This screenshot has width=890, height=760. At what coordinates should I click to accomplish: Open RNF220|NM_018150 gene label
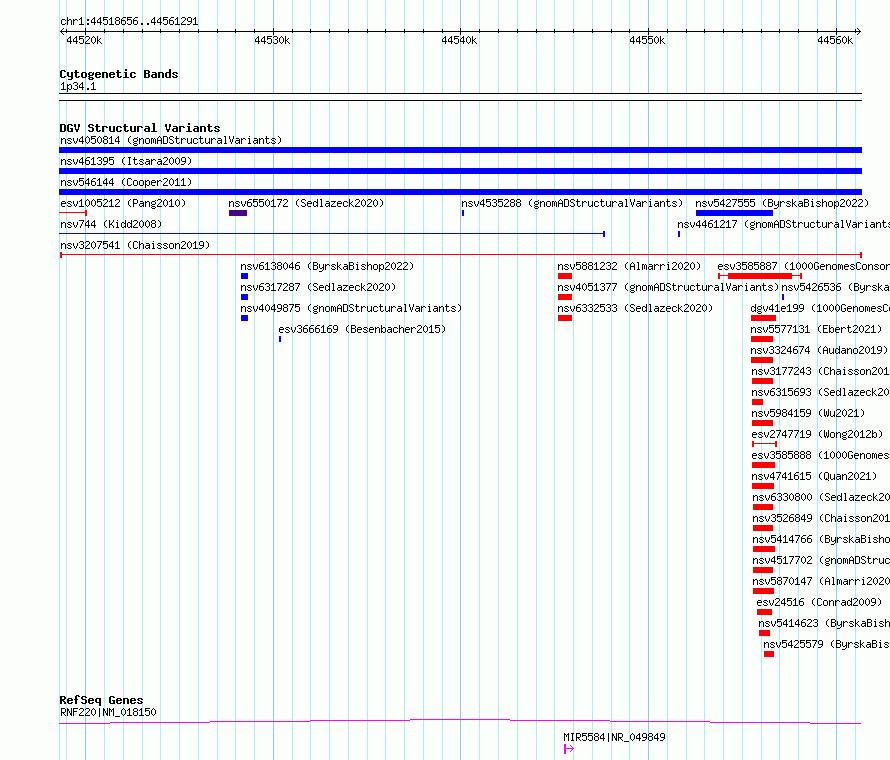[x=108, y=712]
